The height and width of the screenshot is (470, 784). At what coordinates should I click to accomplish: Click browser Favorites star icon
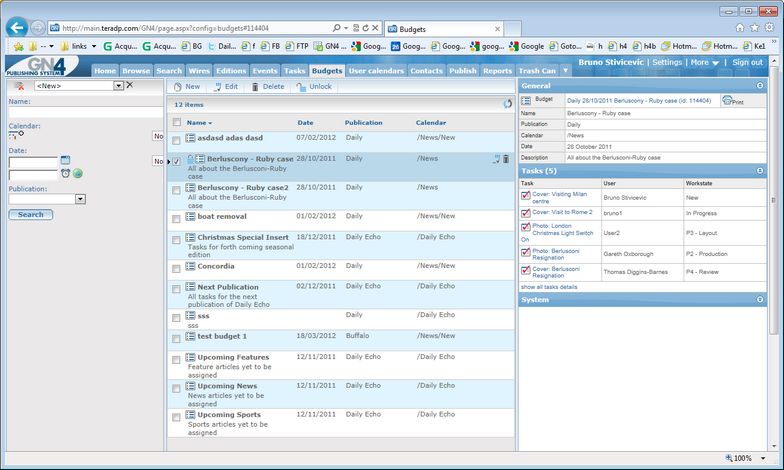tap(754, 28)
